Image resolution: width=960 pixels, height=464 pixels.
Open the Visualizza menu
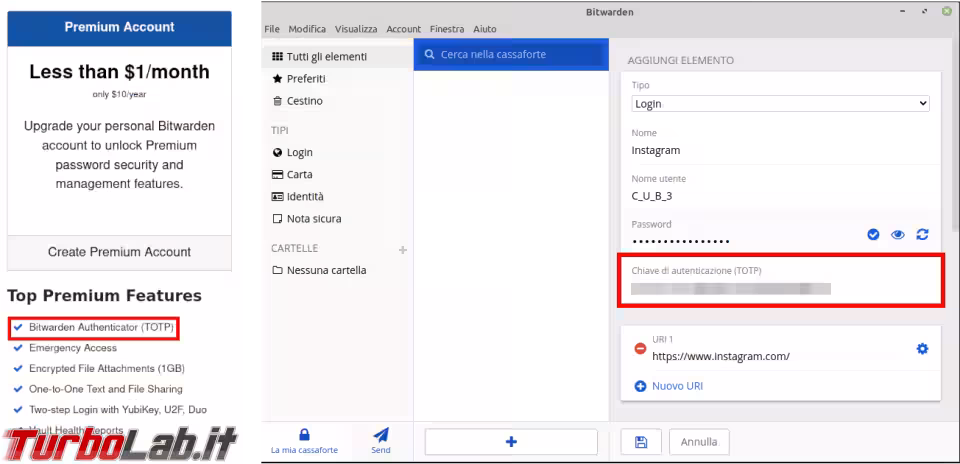(358, 29)
